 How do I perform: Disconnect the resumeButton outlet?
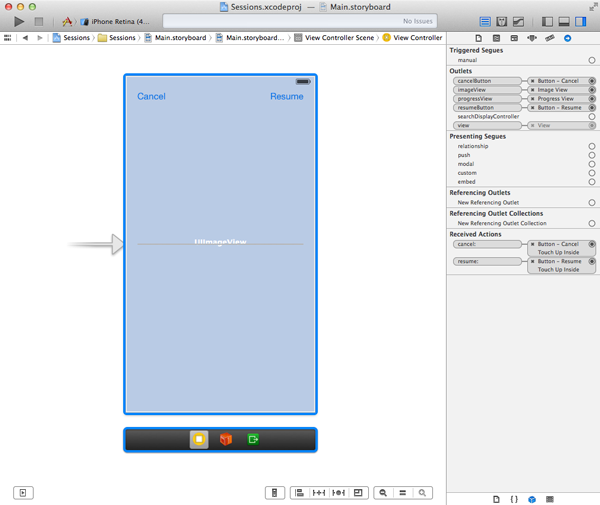(x=532, y=108)
